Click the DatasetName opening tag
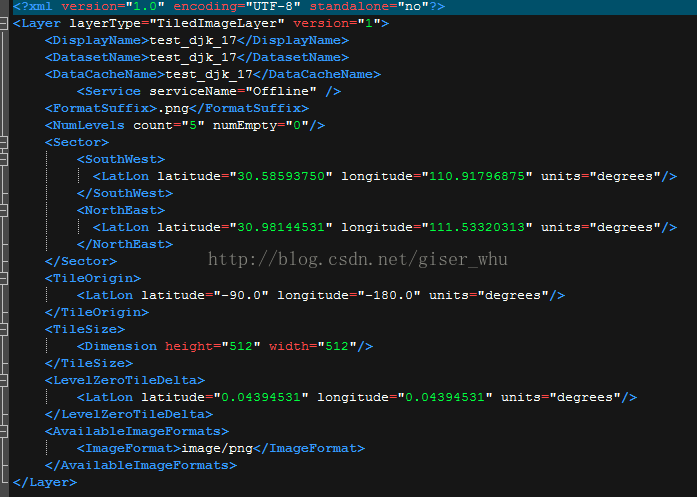The image size is (697, 497). (x=97, y=57)
